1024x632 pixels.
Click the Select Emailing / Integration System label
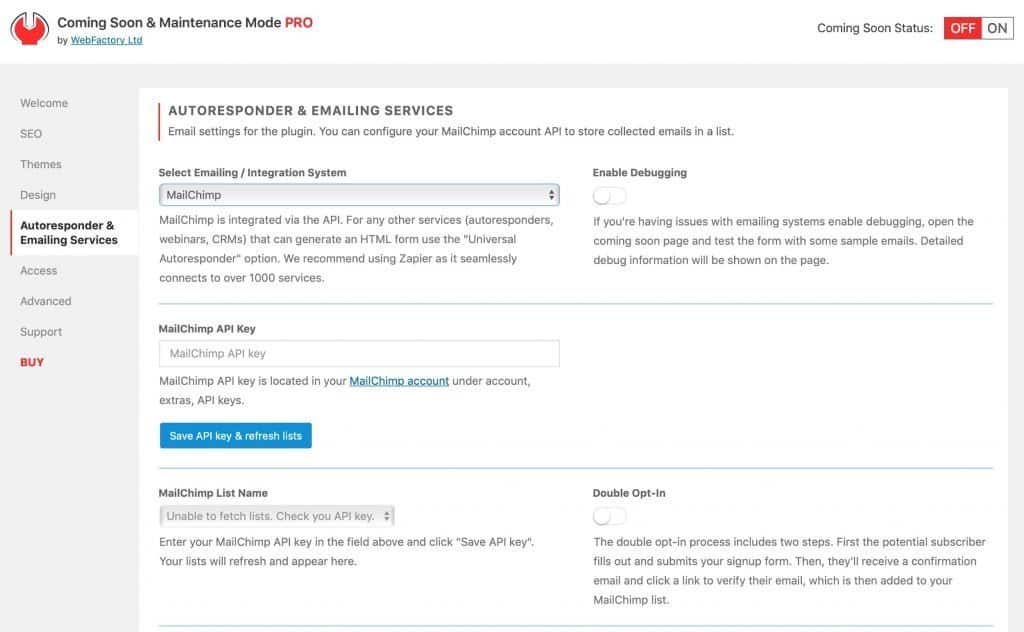tap(253, 172)
